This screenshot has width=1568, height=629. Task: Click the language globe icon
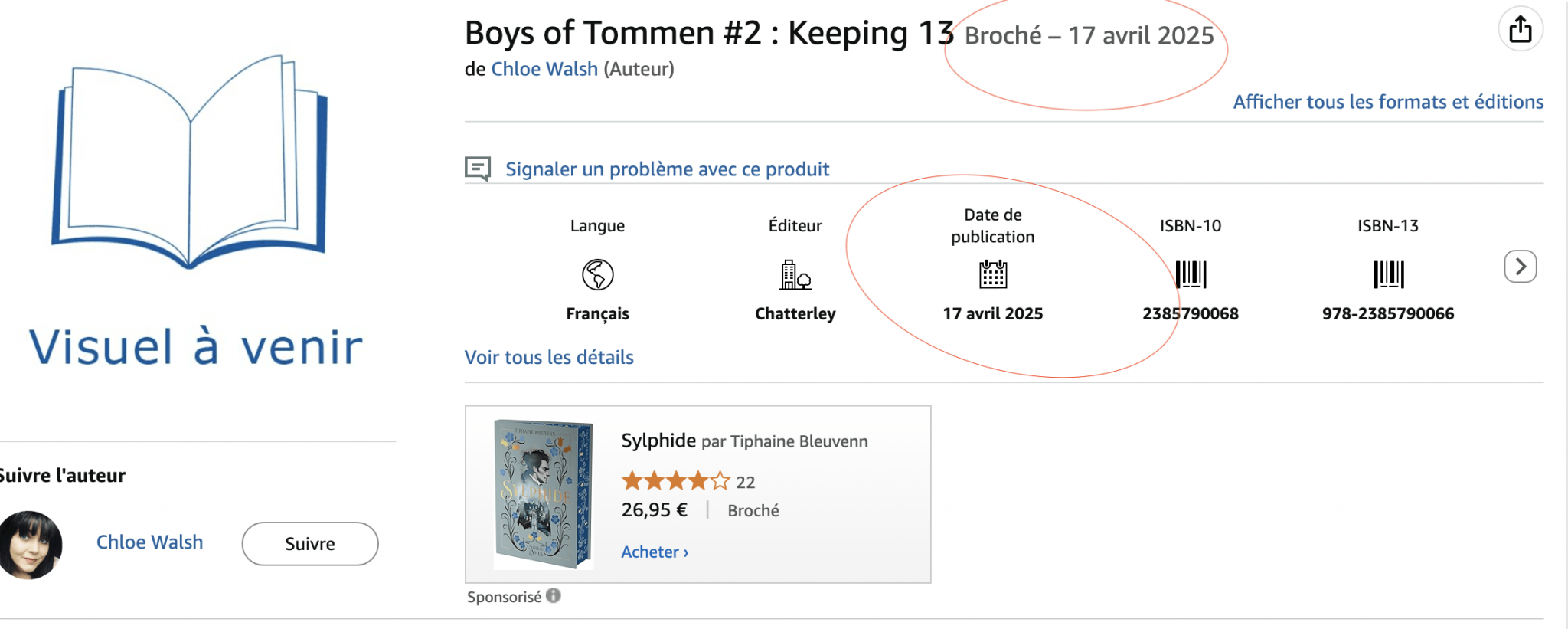598,276
